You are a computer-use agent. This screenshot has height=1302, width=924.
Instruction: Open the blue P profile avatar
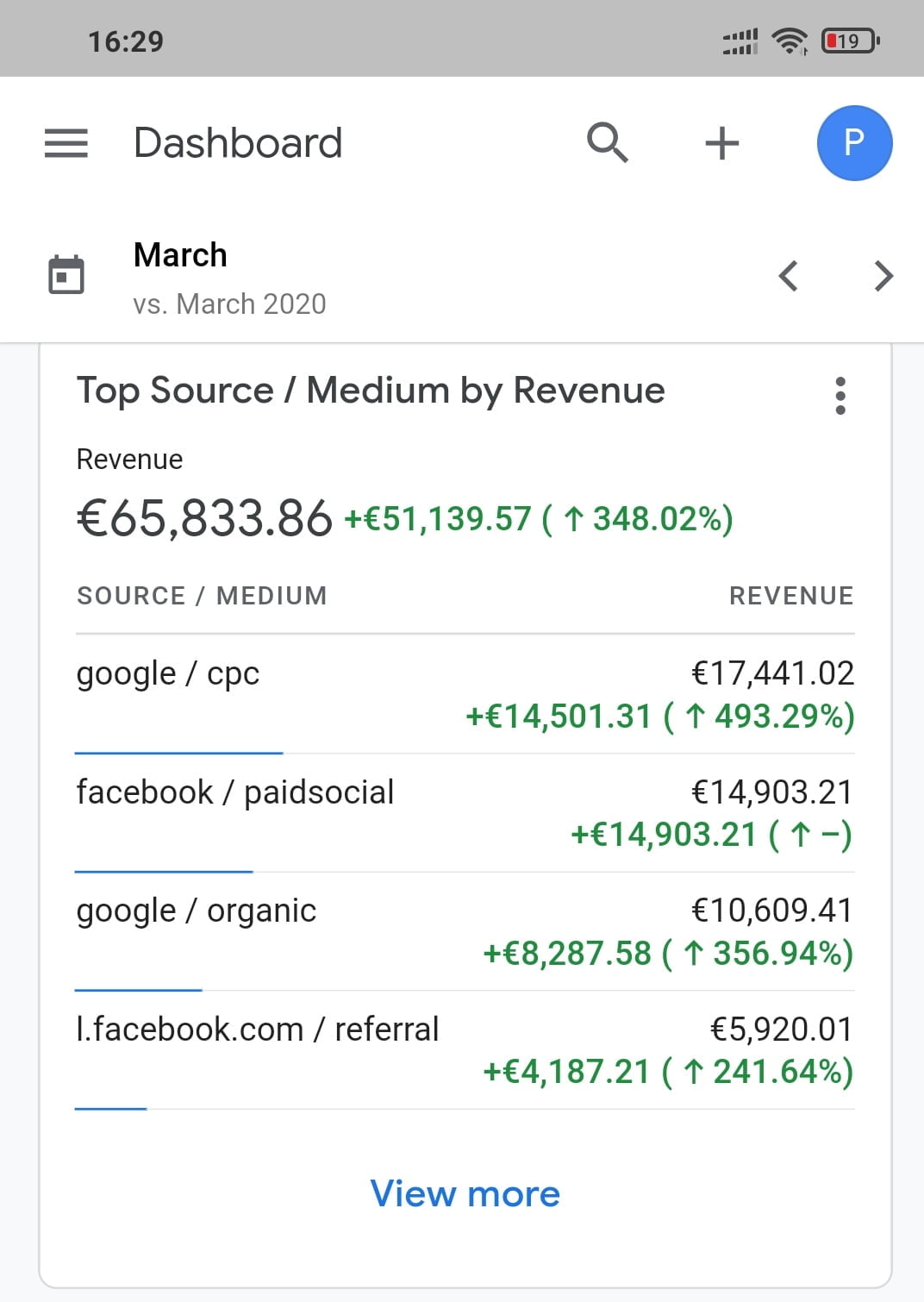click(854, 143)
